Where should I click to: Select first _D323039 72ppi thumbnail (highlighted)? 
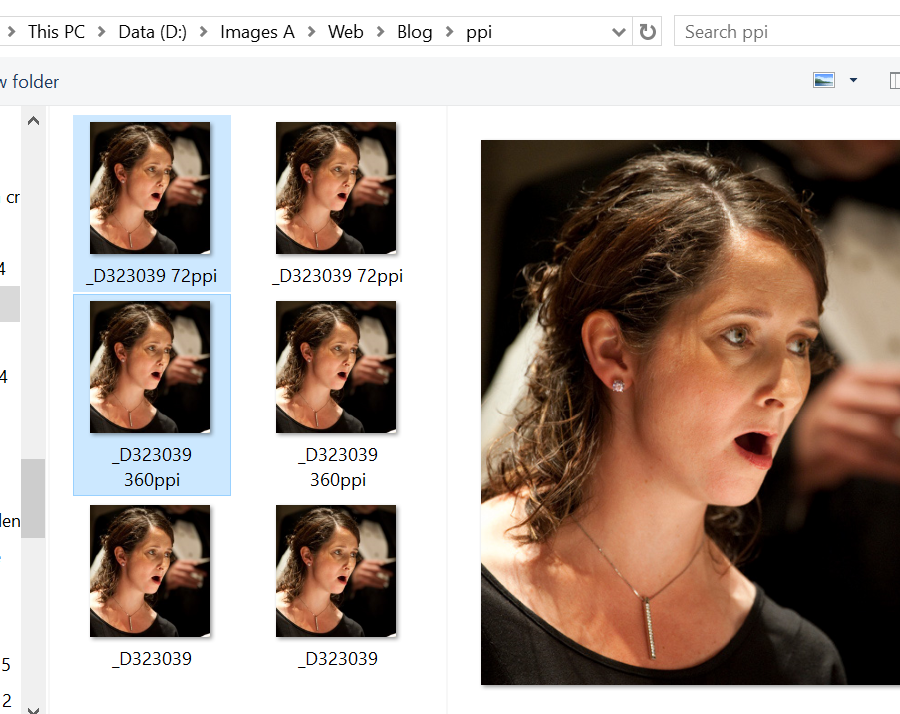pyautogui.click(x=150, y=188)
